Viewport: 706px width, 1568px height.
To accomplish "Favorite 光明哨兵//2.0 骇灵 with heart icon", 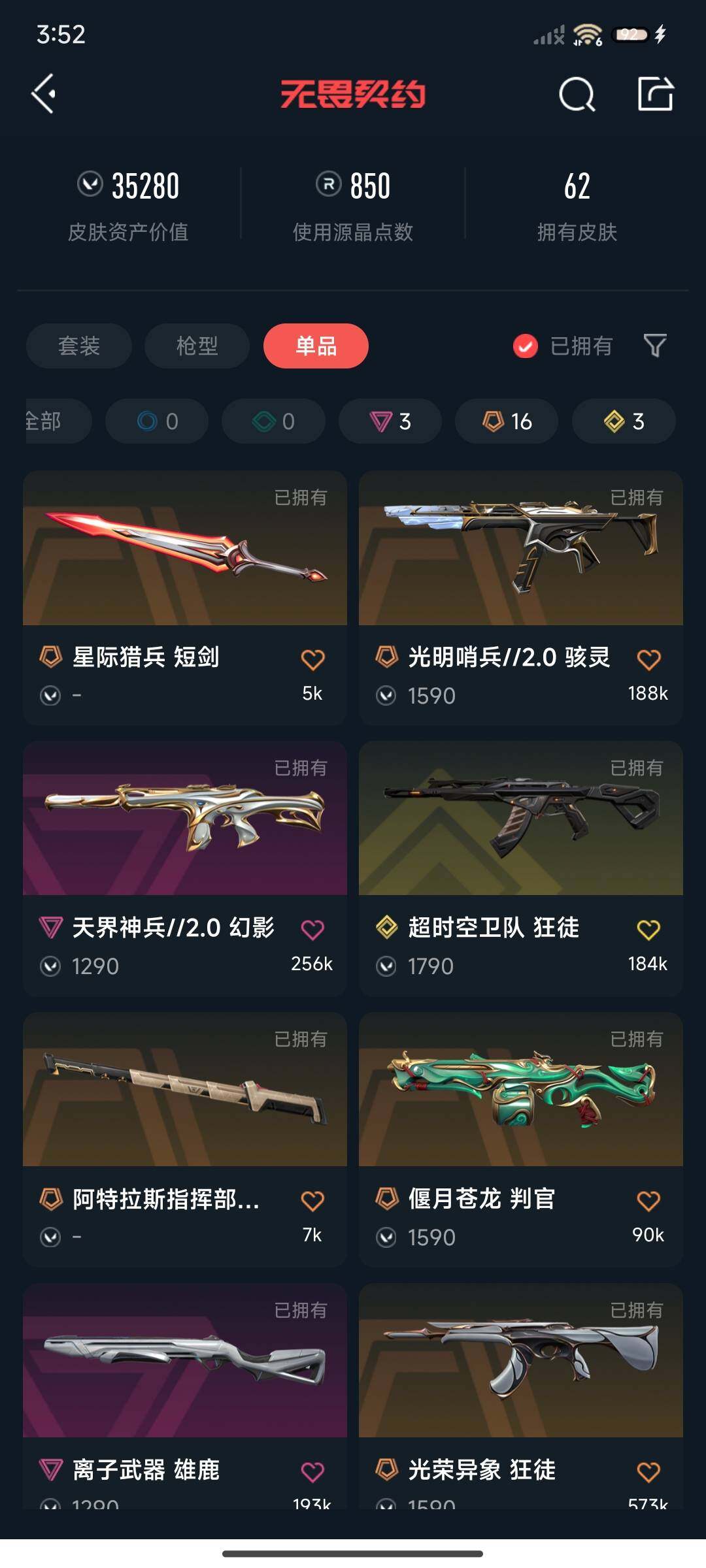I will (648, 659).
